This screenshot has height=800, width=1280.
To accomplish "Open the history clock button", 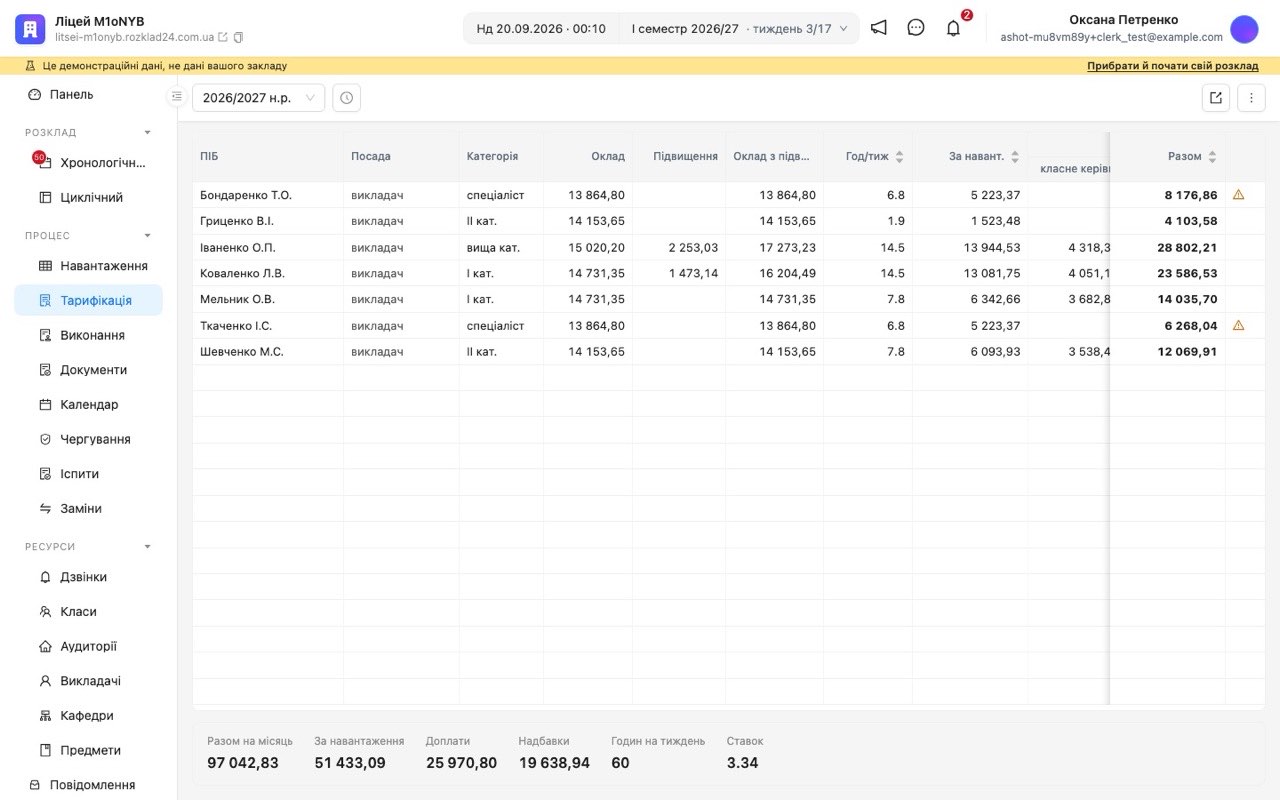I will 346,98.
